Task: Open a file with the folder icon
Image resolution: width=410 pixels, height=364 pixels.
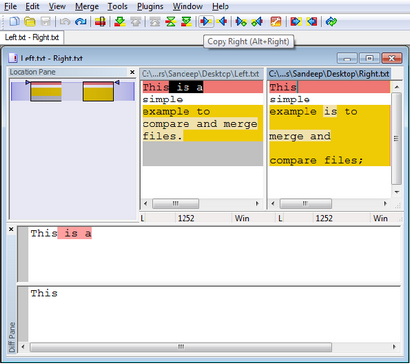Action: [30, 22]
